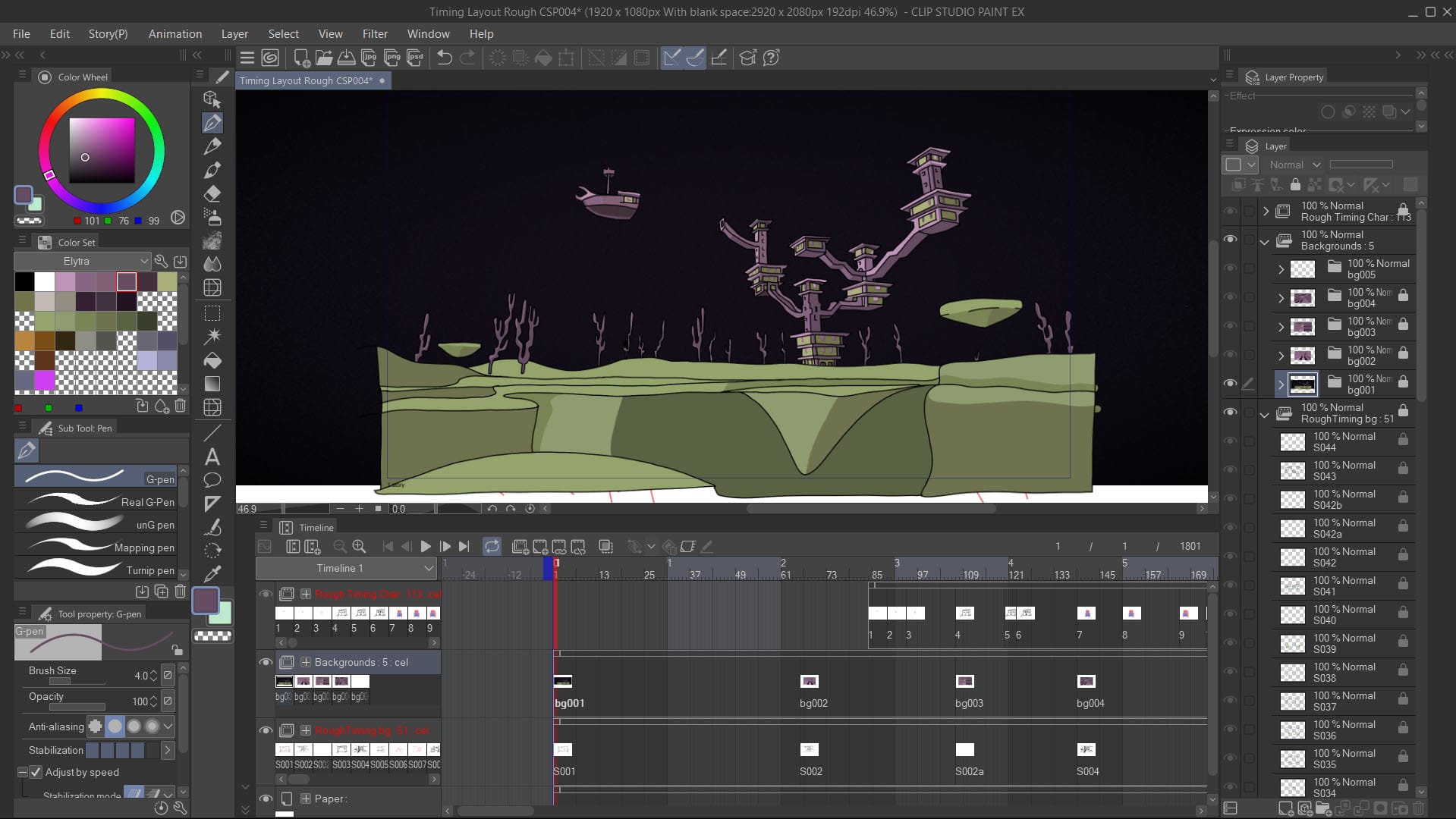Select the Text tool
This screenshot has height=819, width=1456.
[212, 457]
